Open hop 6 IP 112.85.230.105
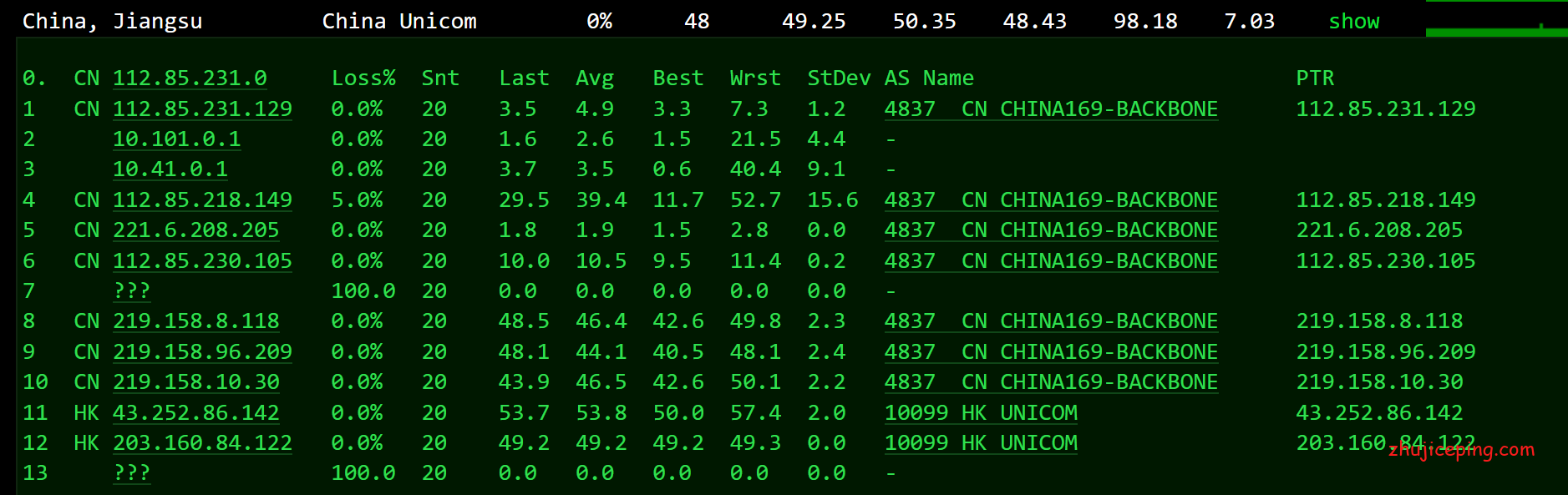Viewport: 1568px width, 495px height. tap(202, 260)
